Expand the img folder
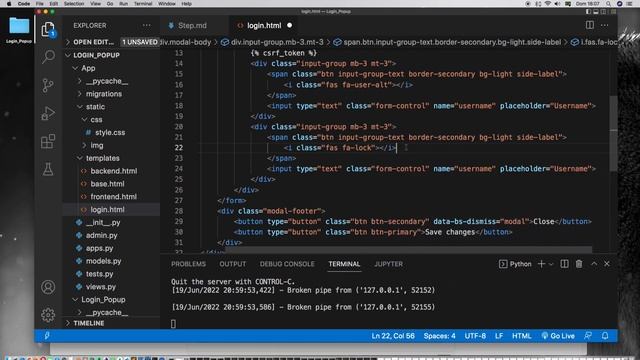Screen dimensions: 640x360 (x=97, y=145)
